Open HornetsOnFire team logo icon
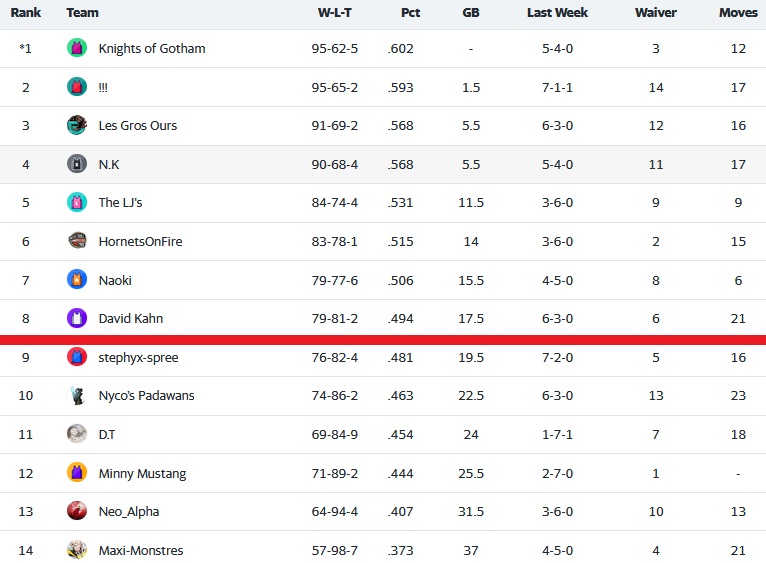 [77, 240]
